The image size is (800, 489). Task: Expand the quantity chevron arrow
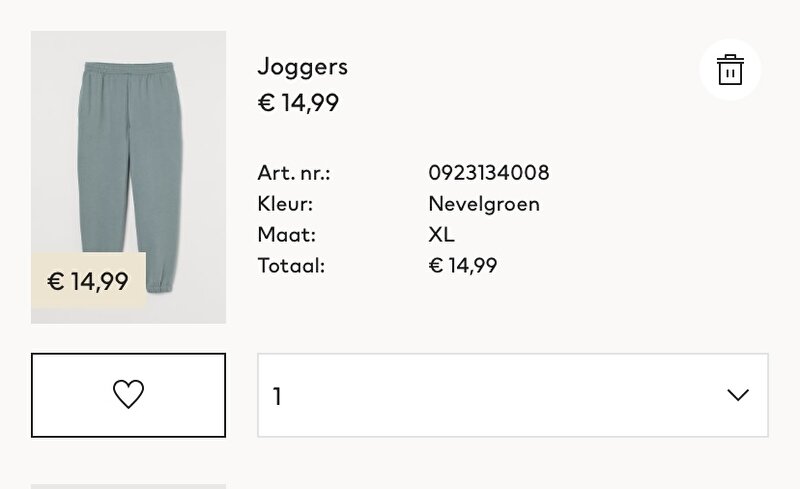point(738,395)
